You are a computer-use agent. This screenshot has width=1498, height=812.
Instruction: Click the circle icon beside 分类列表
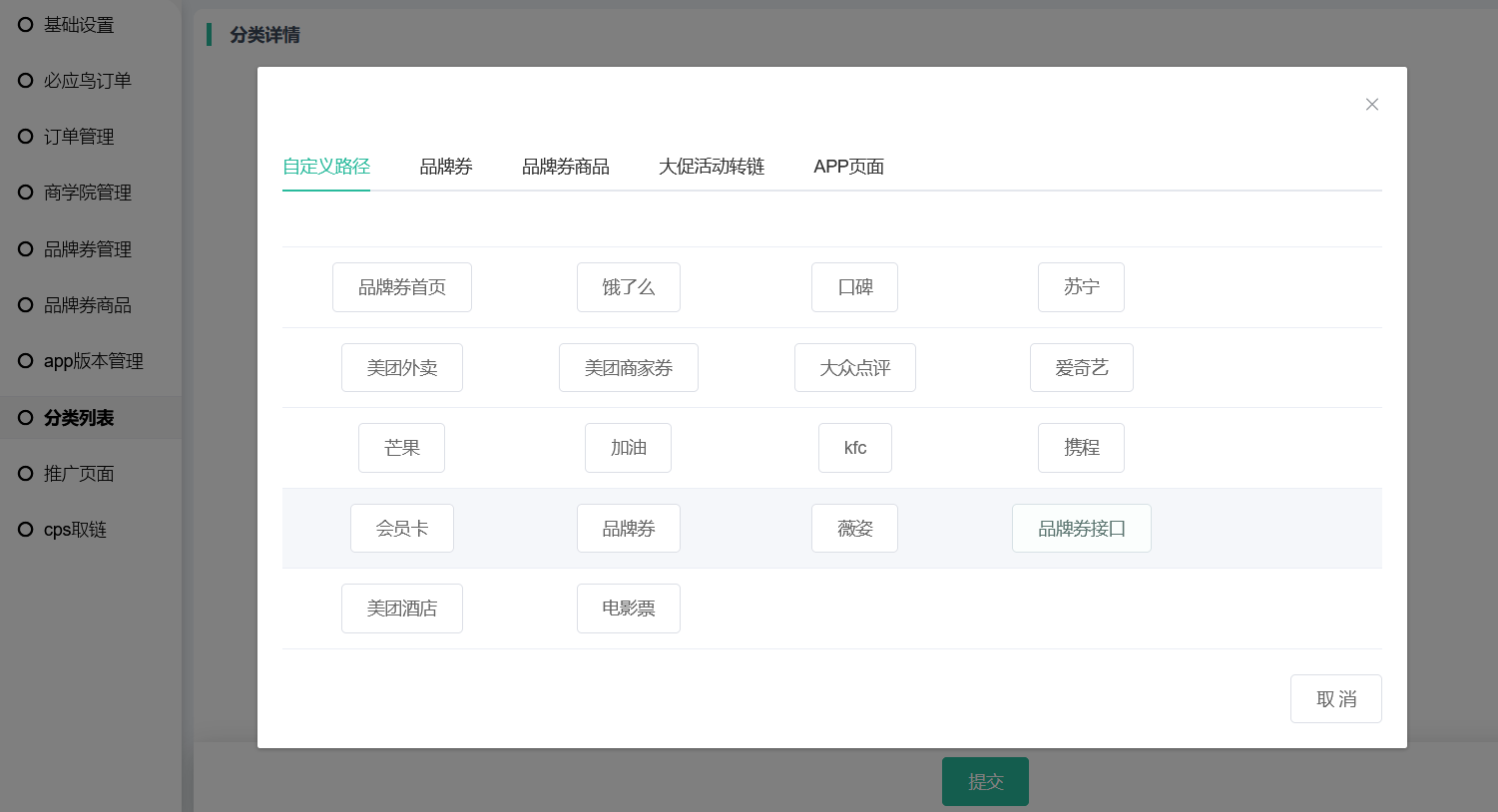[x=26, y=418]
